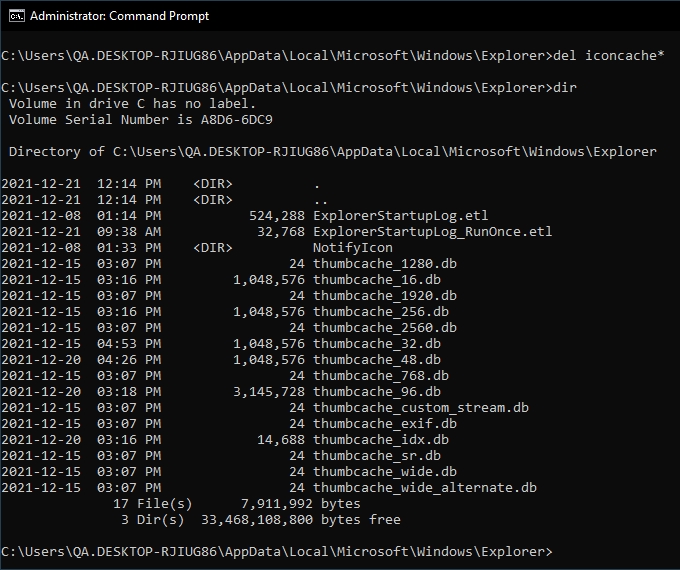This screenshot has width=680, height=570.
Task: Click the ExplorerStartupLog.etl file name
Action: coord(400,215)
